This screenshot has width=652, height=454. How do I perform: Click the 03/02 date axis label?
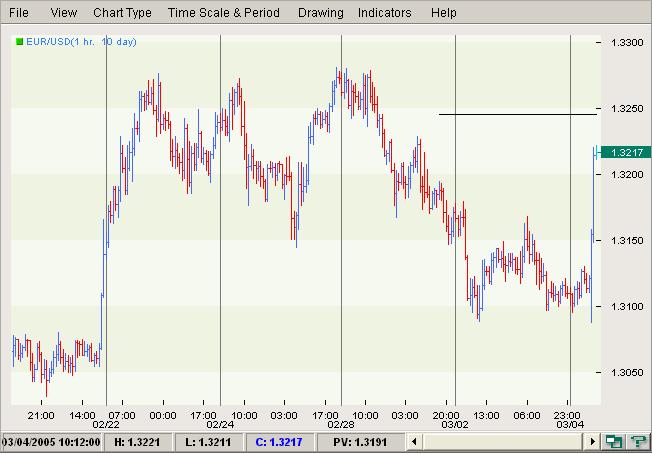(455, 424)
